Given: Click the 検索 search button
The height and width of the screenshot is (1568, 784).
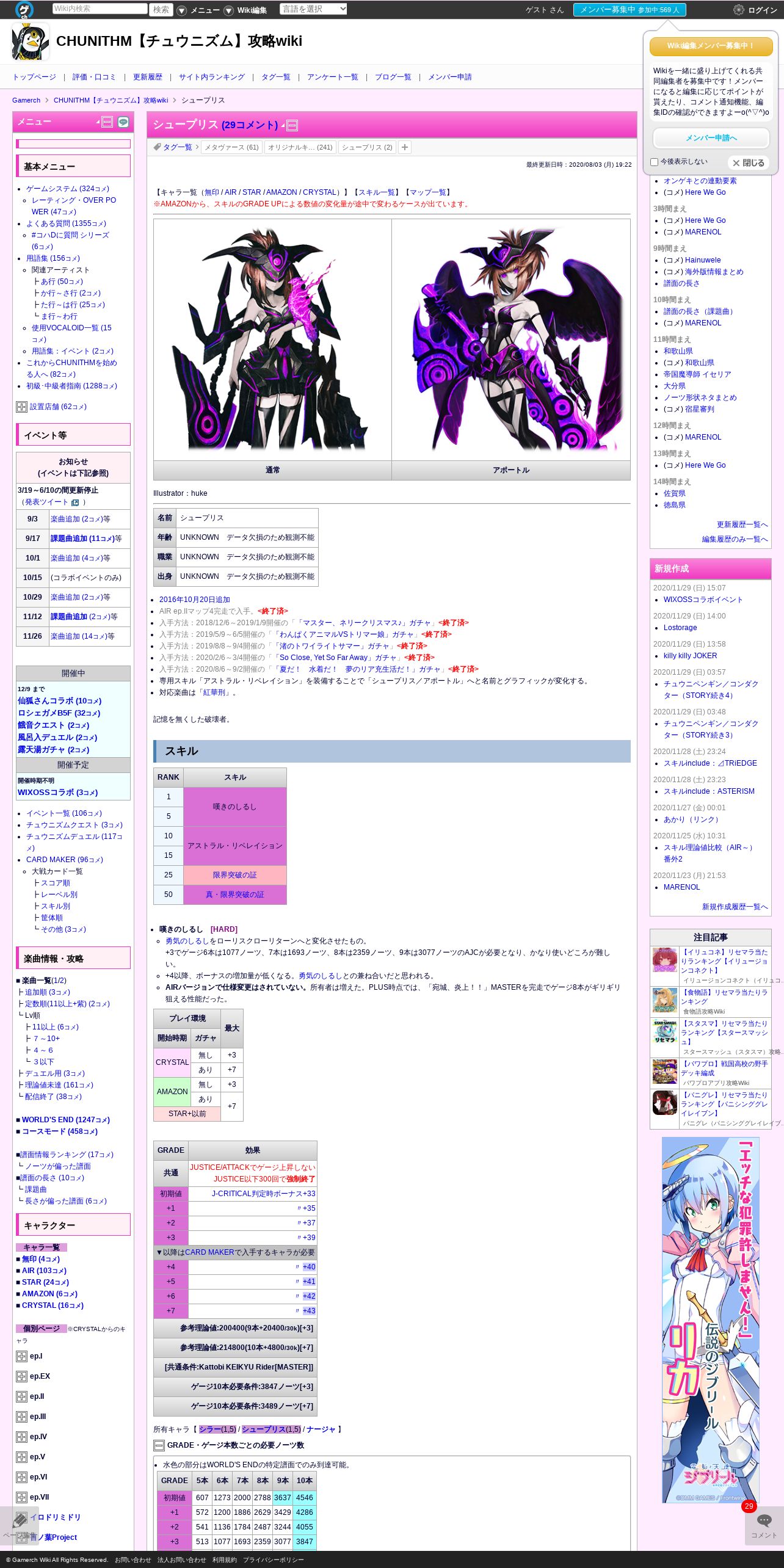Looking at the screenshot, I should click(x=161, y=9).
